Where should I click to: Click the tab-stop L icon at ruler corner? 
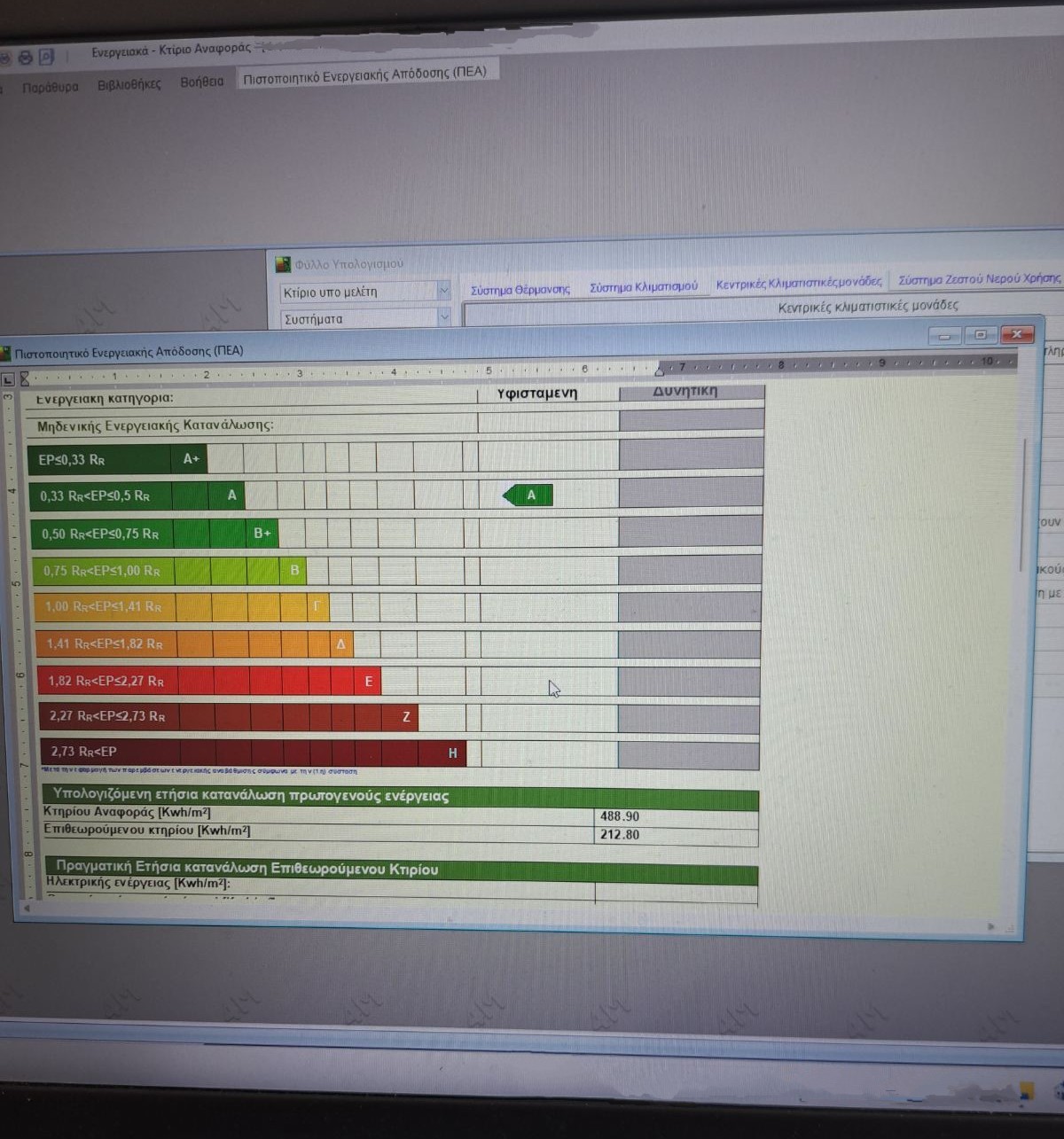(x=9, y=379)
